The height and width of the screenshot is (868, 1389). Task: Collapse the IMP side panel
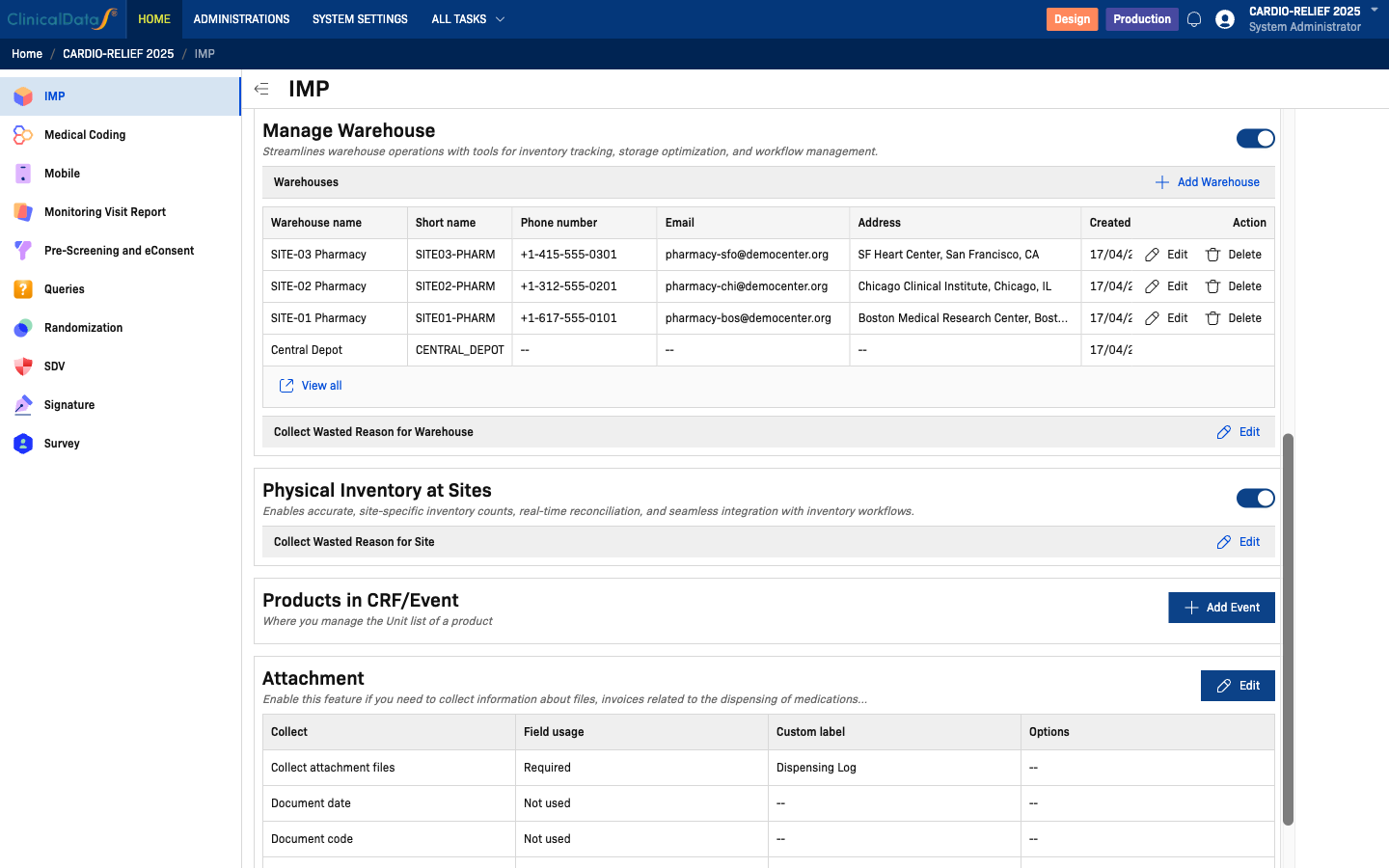click(x=260, y=88)
